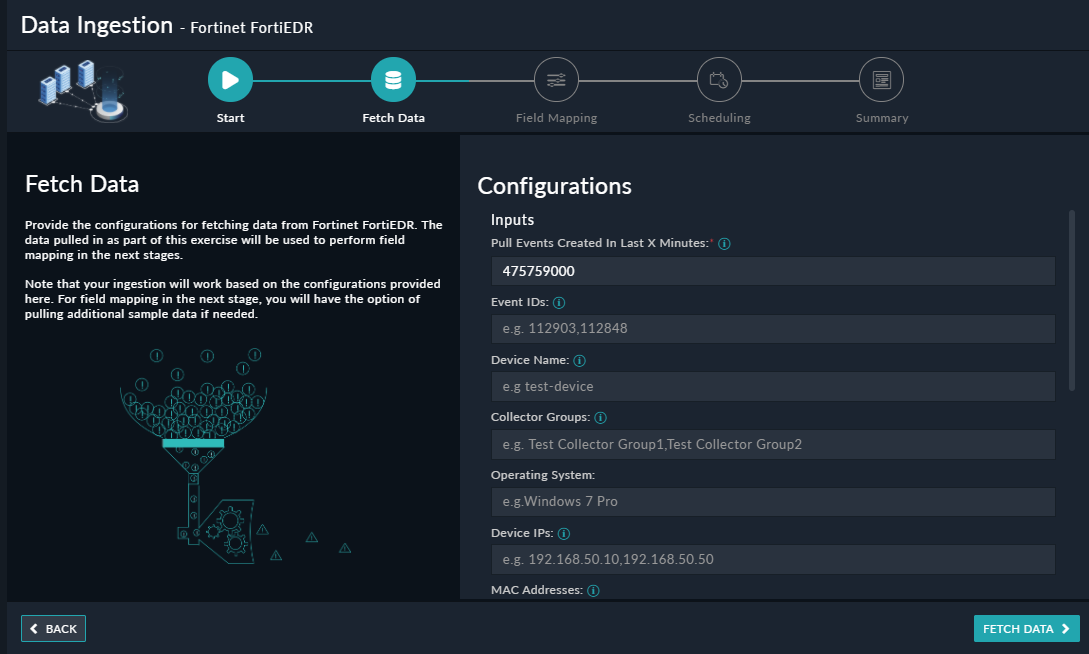Image resolution: width=1089 pixels, height=654 pixels.
Task: Click the Scheduling calendar-clock step icon
Action: [719, 80]
